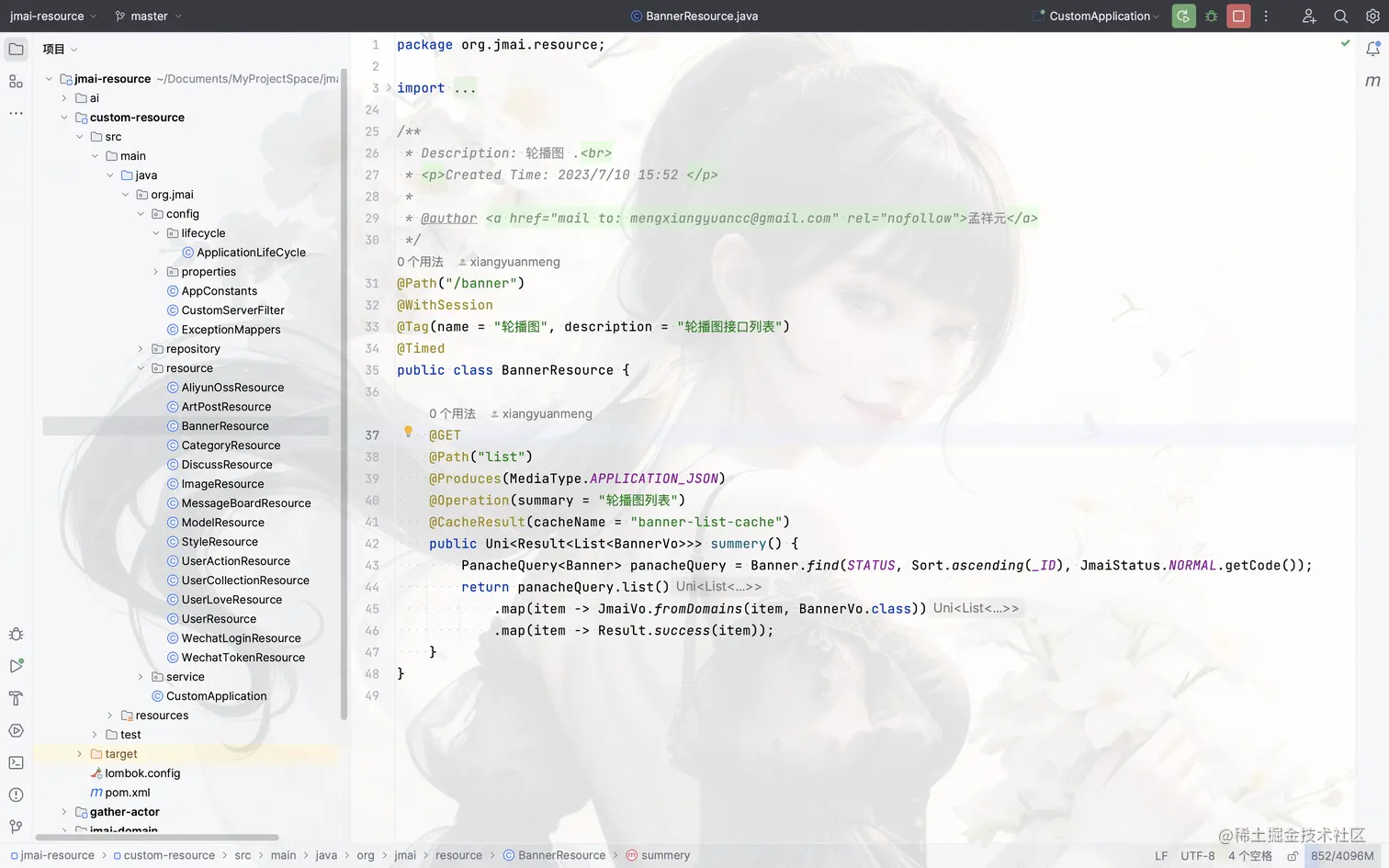Click the project tree horizontal scrollbar
The width and height of the screenshot is (1389, 868).
tap(157, 838)
